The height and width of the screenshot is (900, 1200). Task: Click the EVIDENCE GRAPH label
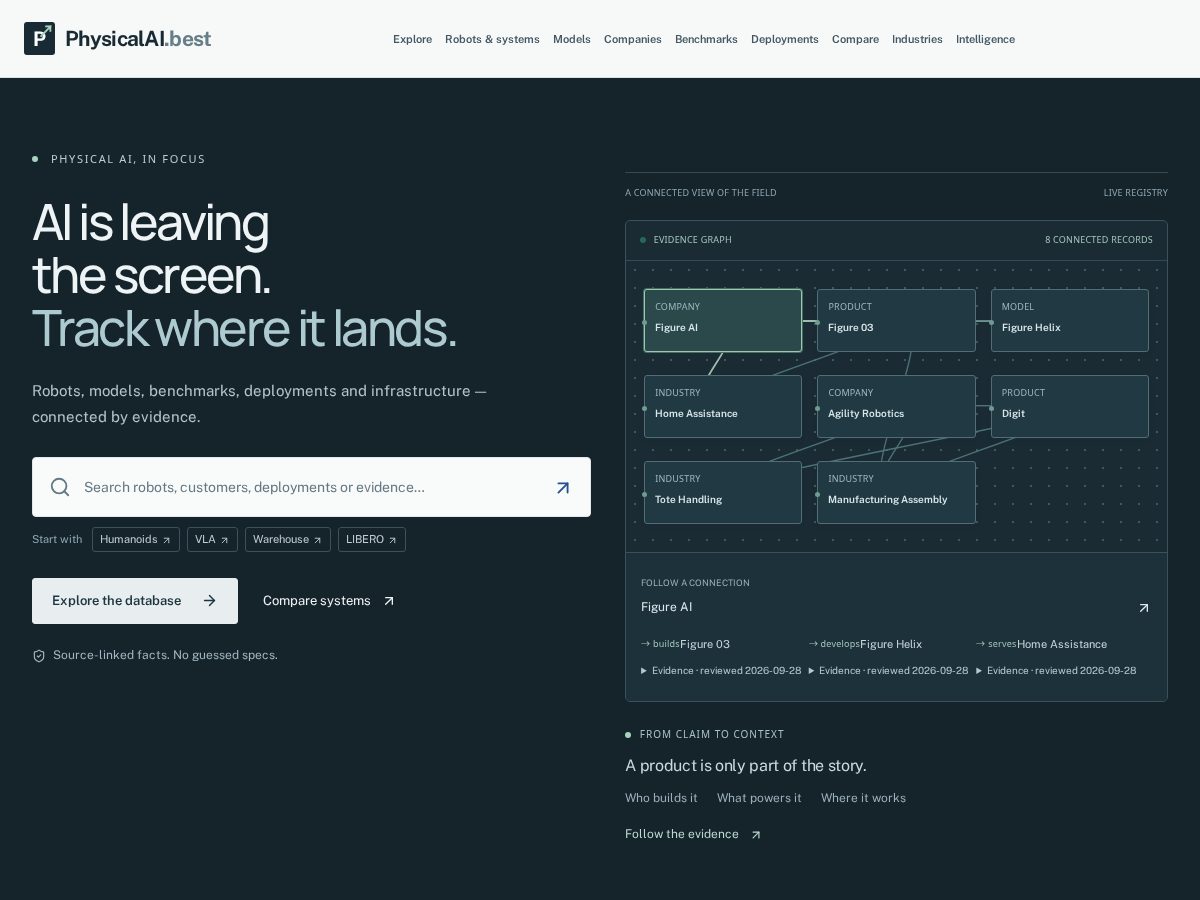[692, 240]
